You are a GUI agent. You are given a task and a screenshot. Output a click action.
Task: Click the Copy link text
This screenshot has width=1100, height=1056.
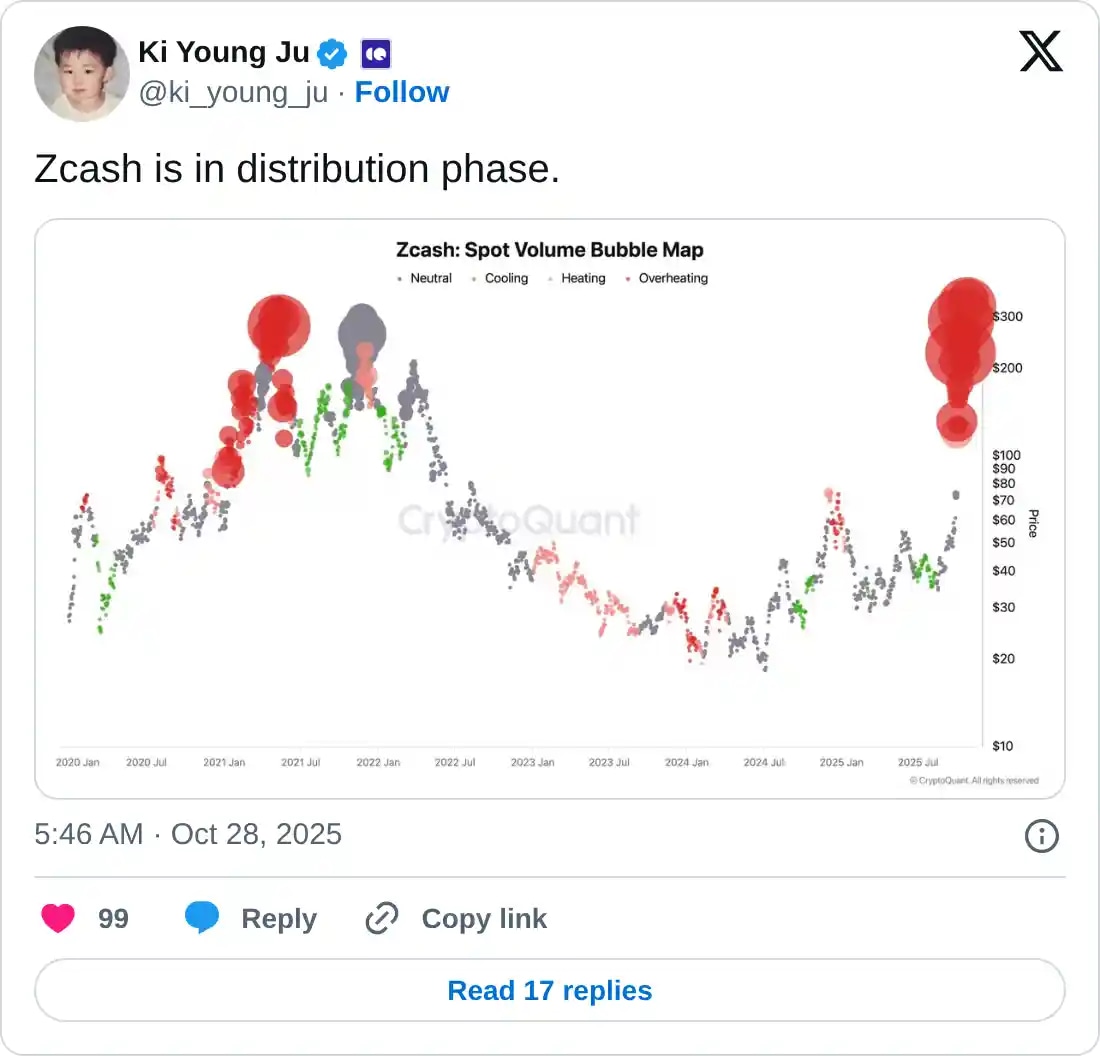484,918
